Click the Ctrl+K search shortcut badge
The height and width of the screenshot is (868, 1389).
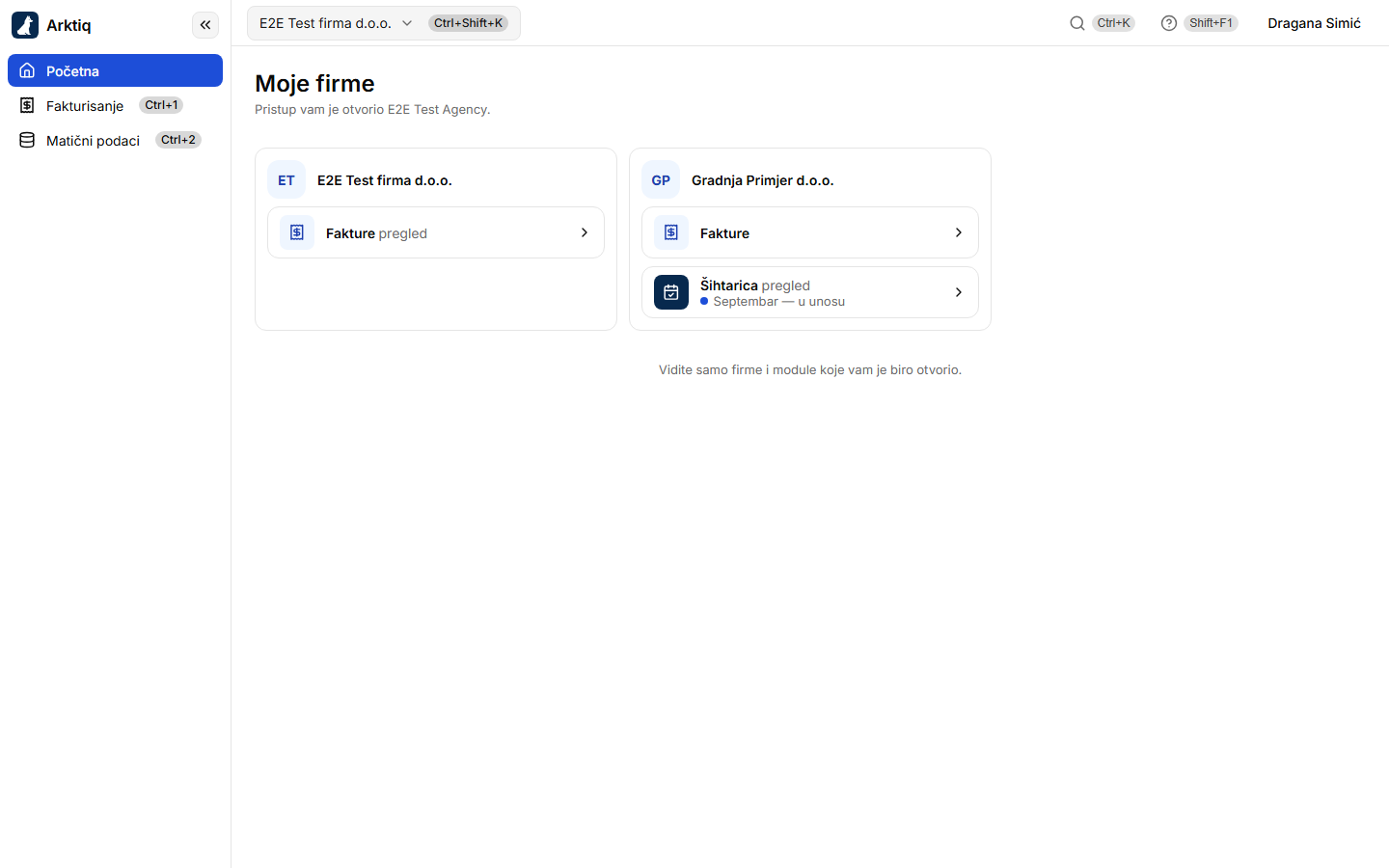click(x=1113, y=23)
